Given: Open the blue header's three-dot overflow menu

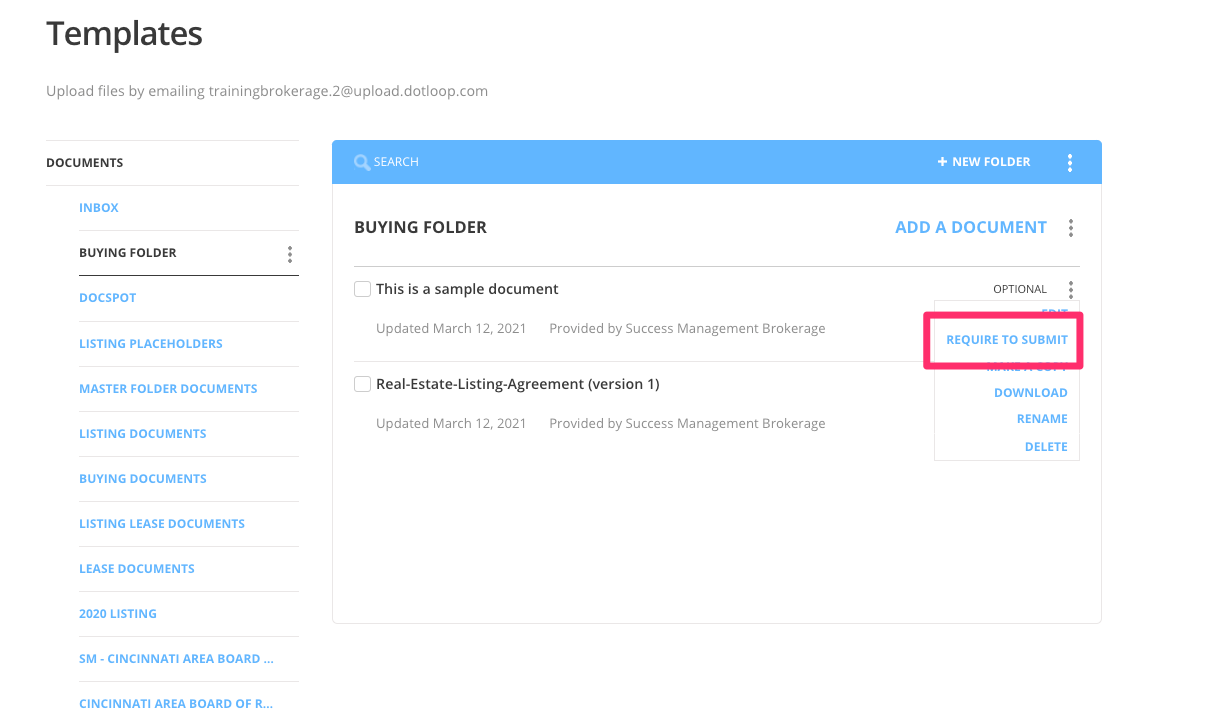Looking at the screenshot, I should [x=1070, y=161].
